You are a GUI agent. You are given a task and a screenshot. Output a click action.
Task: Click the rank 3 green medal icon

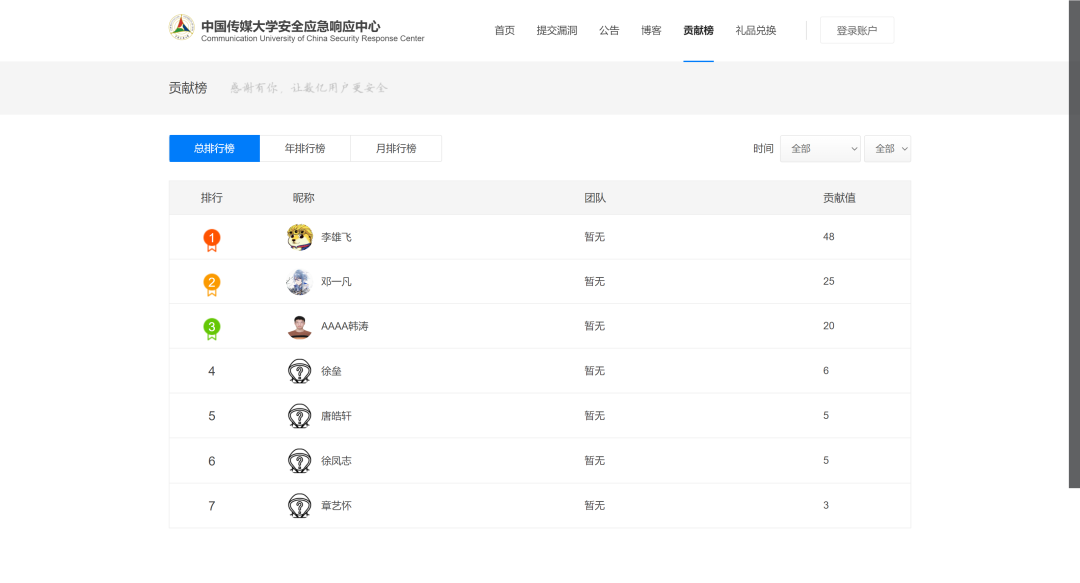coord(212,328)
